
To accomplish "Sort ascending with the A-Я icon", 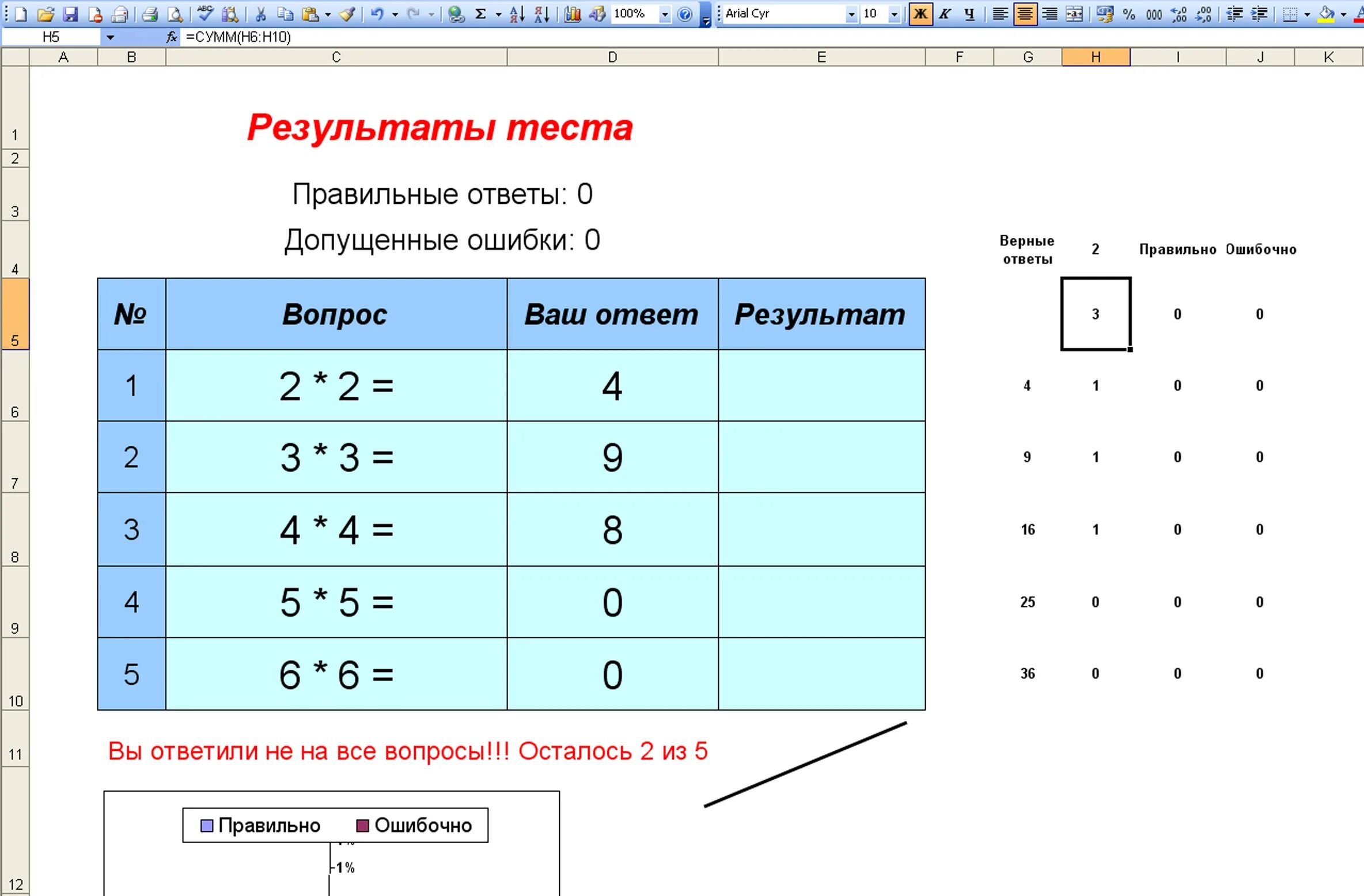I will [517, 14].
